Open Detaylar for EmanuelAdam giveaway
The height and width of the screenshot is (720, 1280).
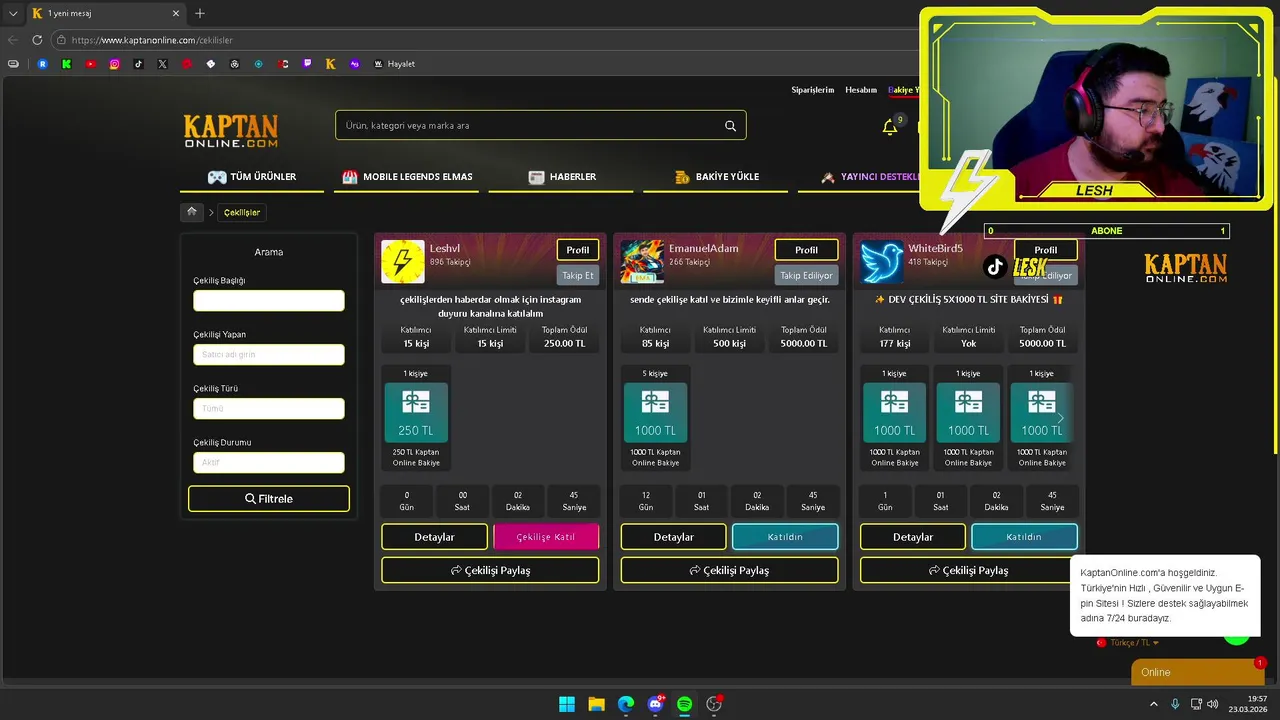(673, 537)
